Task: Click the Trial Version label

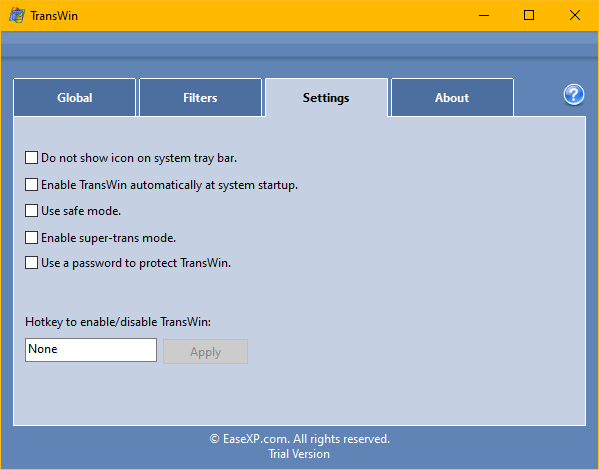Action: pos(299,454)
